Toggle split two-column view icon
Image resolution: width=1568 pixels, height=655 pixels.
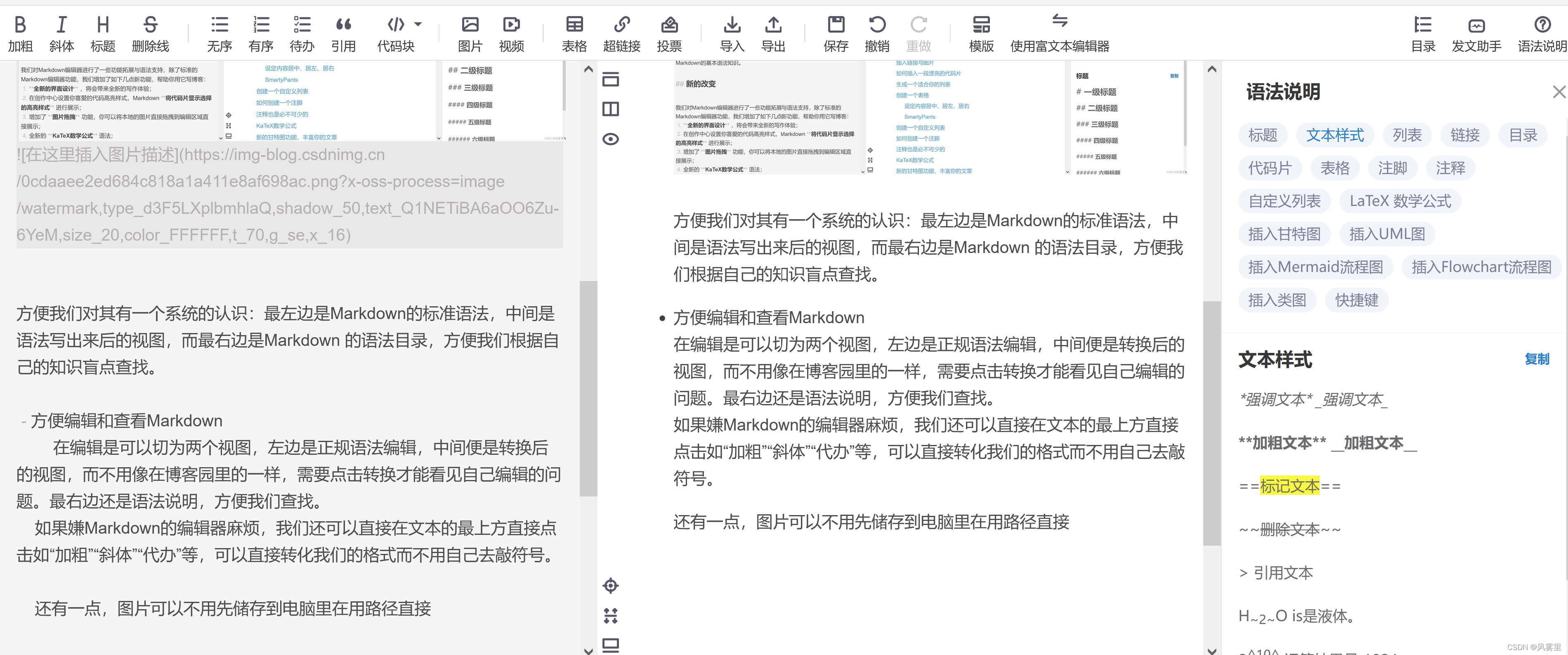(611, 109)
